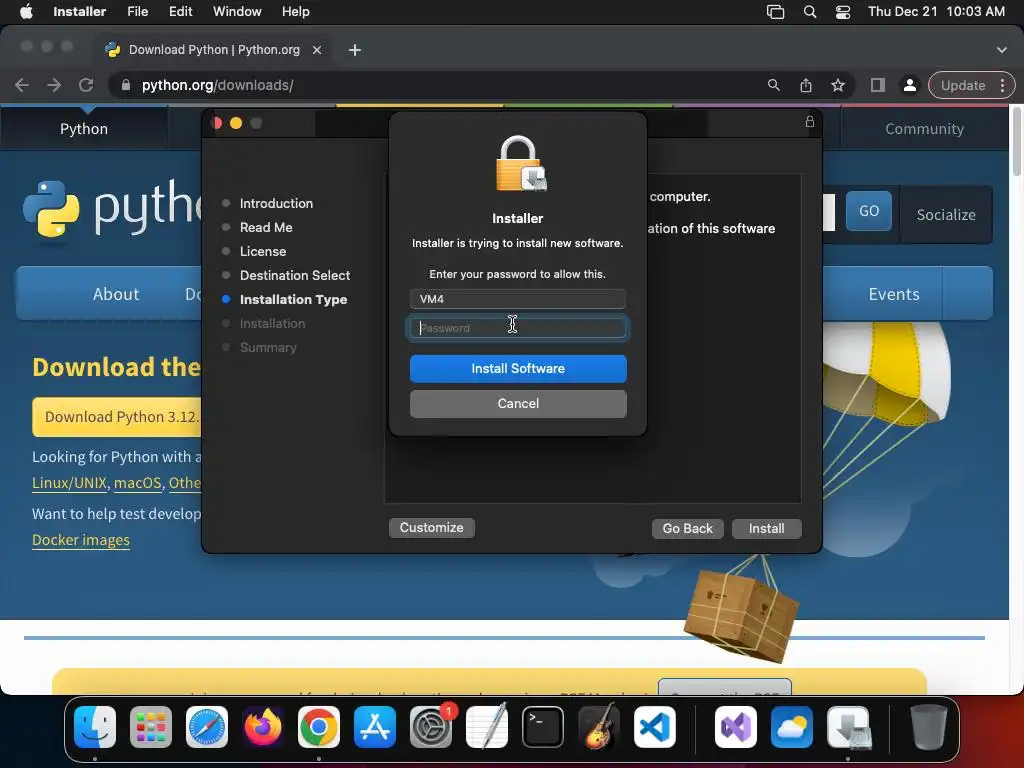This screenshot has height=768, width=1024.
Task: Open TextEdit from the dock
Action: pos(487,727)
